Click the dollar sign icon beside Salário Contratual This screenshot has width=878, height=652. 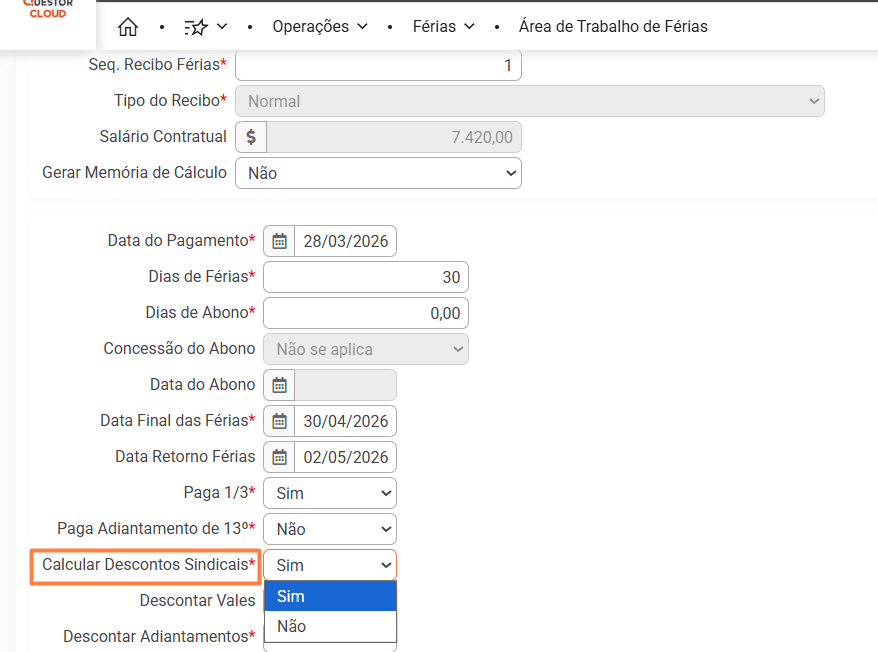click(x=251, y=137)
